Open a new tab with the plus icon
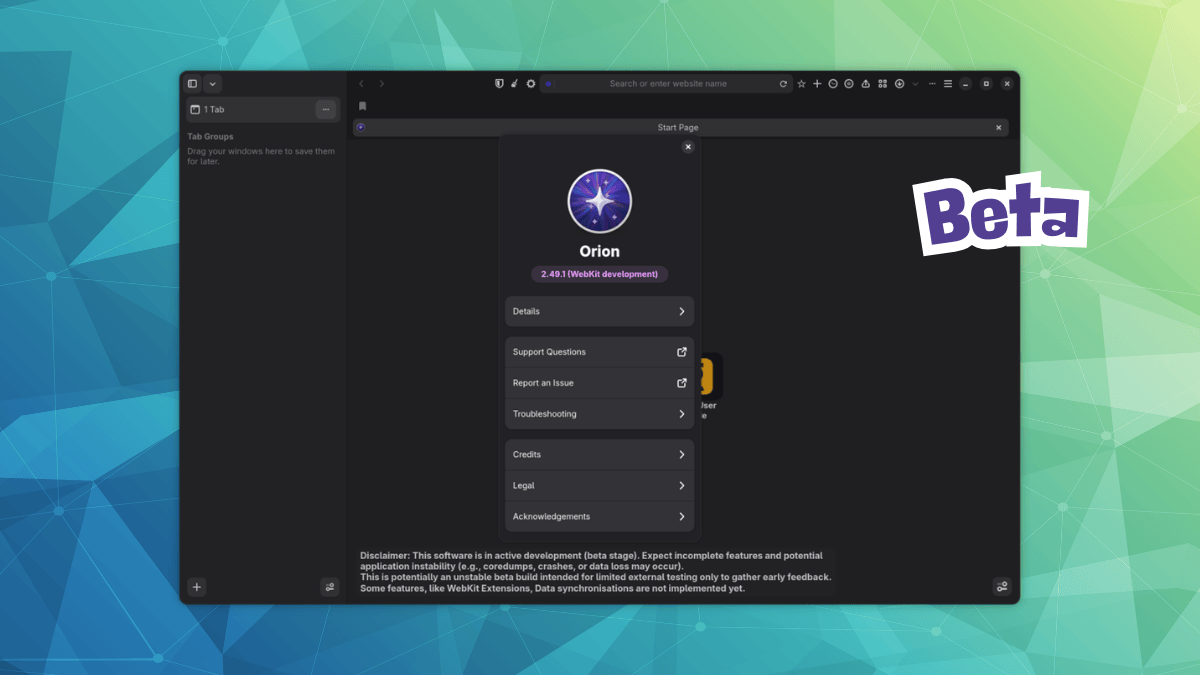This screenshot has width=1200, height=675. click(x=817, y=84)
